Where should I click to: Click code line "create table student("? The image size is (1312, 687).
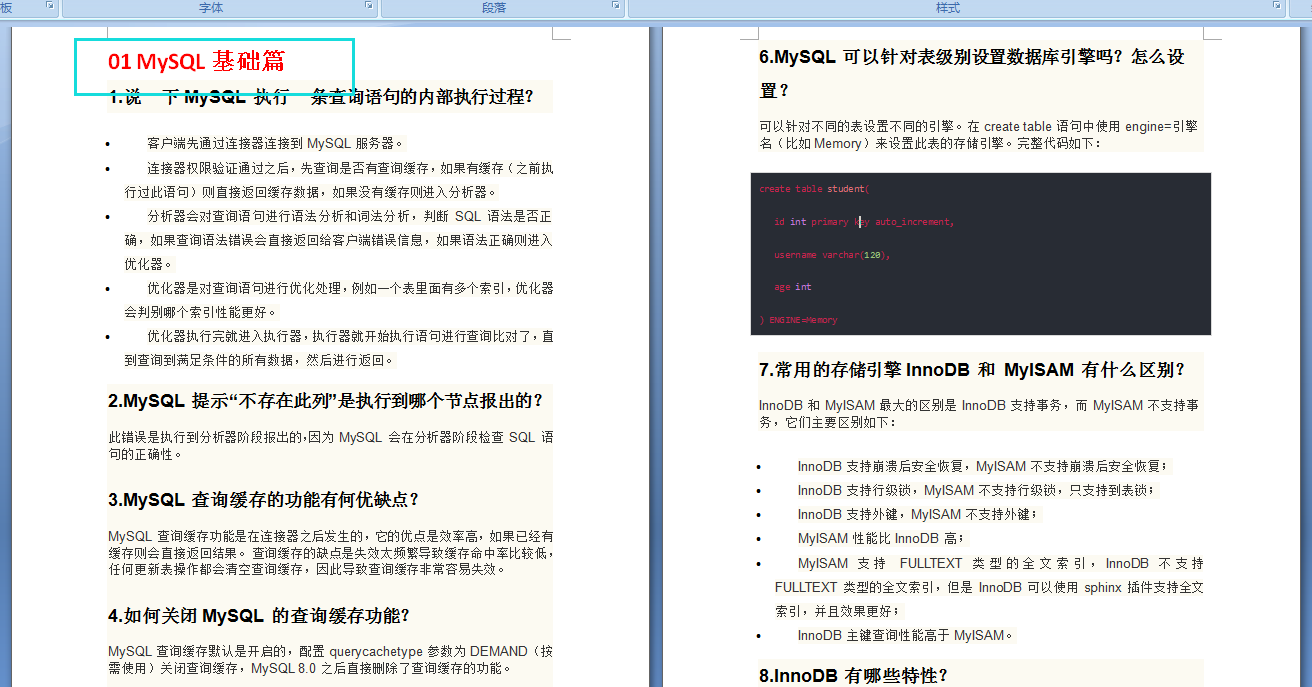click(x=814, y=189)
